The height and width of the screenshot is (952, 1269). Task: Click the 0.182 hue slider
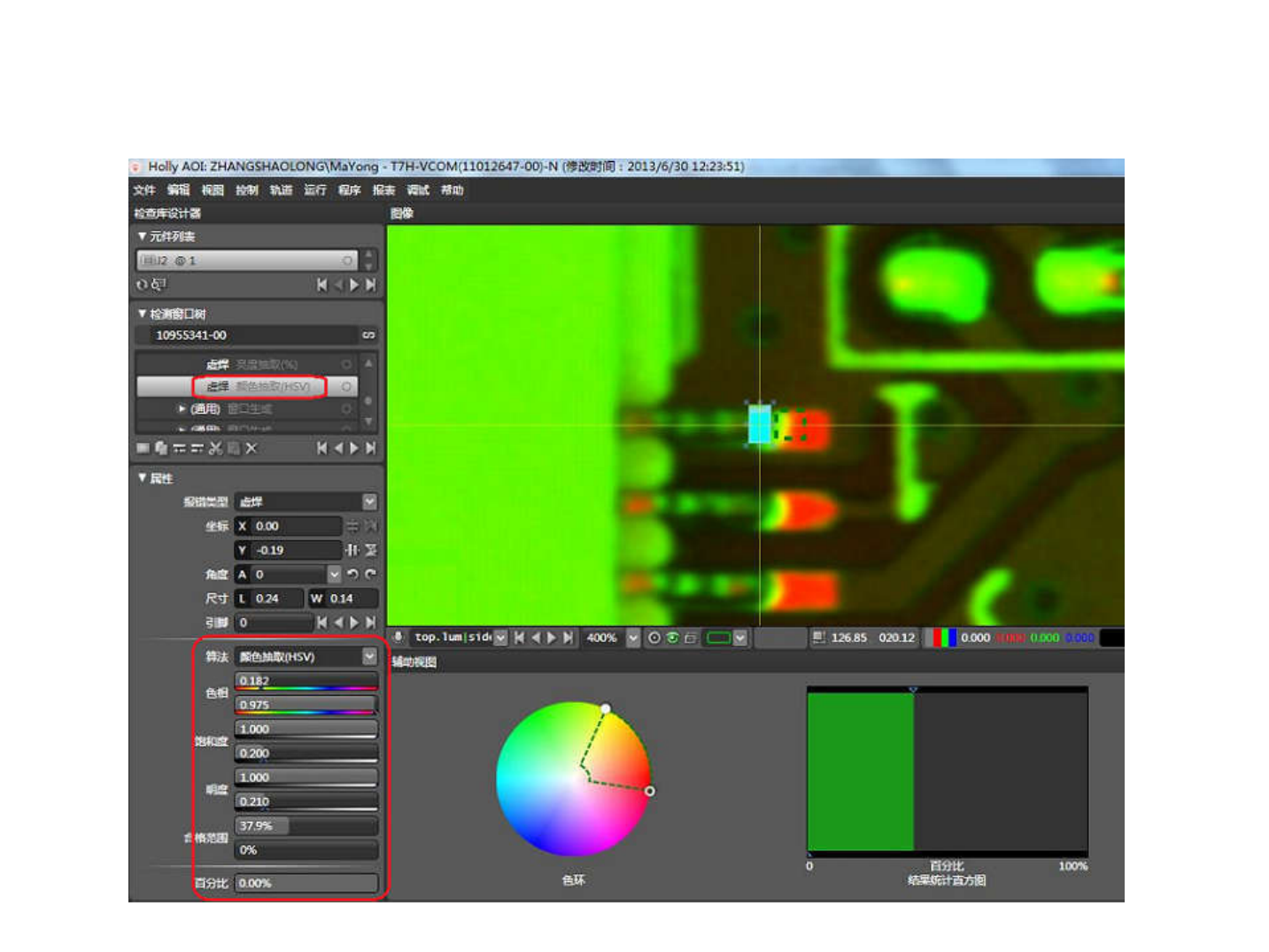pos(306,681)
